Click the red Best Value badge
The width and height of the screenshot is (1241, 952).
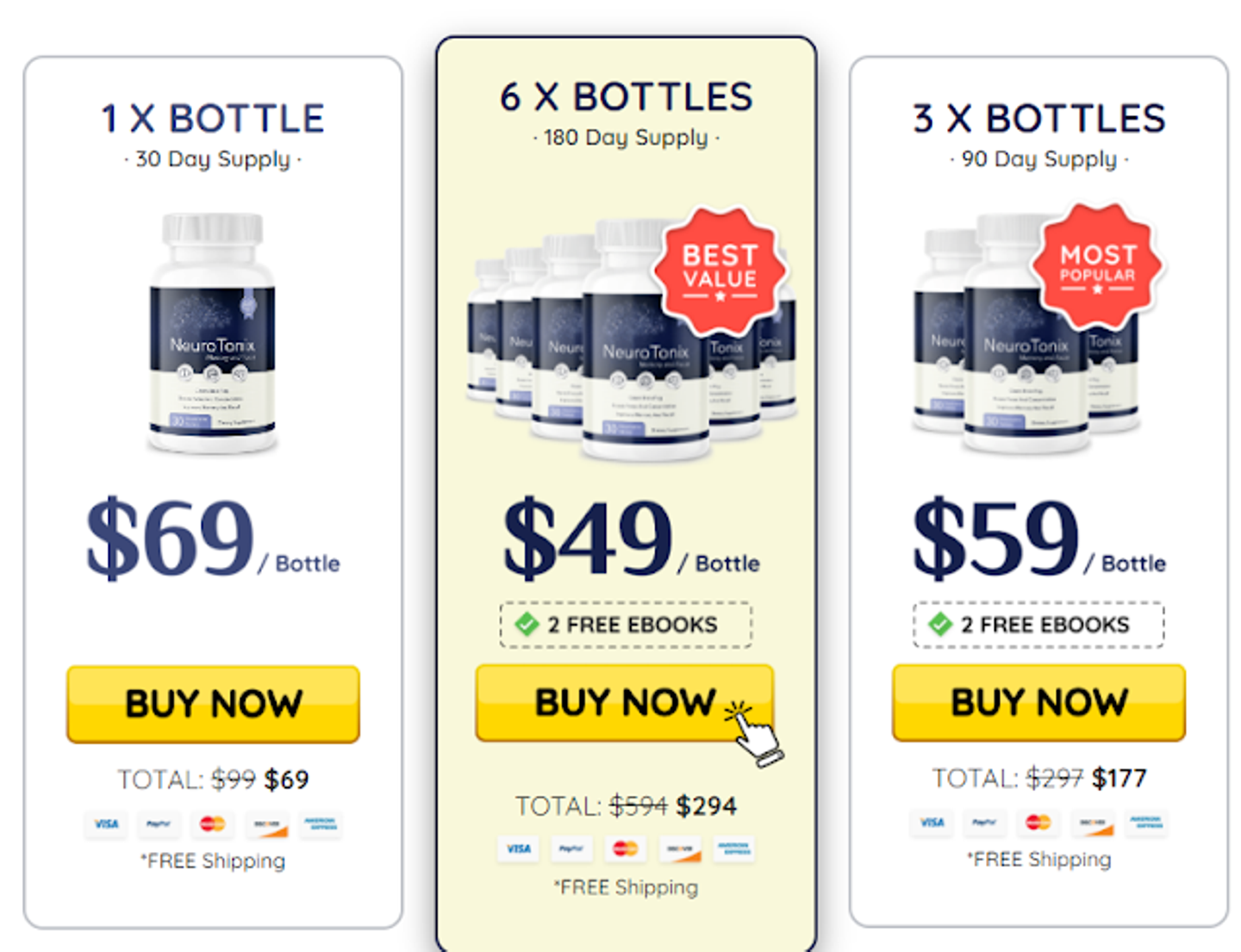[x=720, y=269]
